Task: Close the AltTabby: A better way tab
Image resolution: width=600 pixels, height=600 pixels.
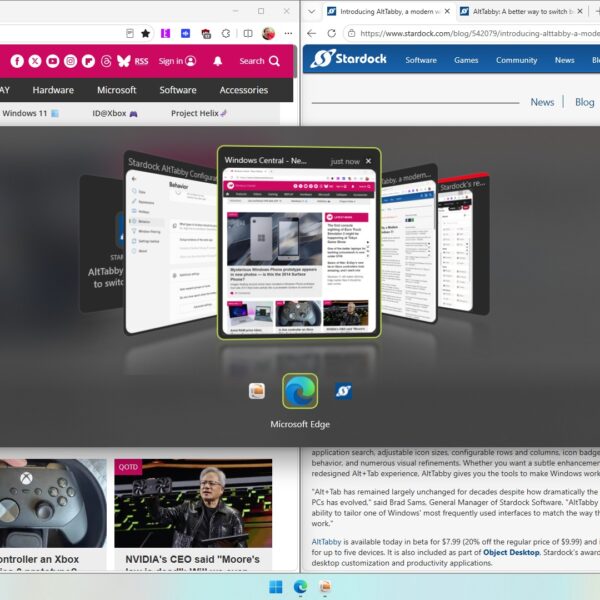Action: pyautogui.click(x=580, y=11)
